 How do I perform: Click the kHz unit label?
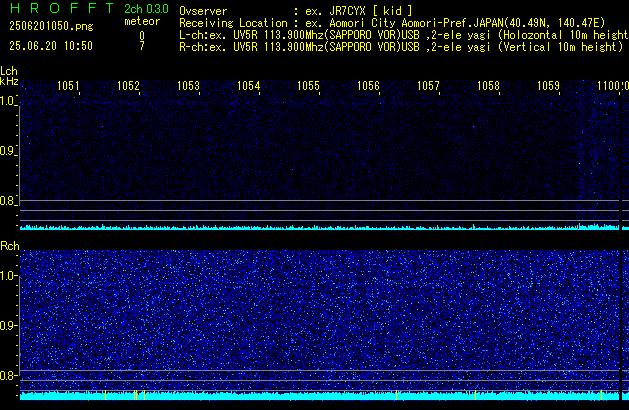pos(9,81)
